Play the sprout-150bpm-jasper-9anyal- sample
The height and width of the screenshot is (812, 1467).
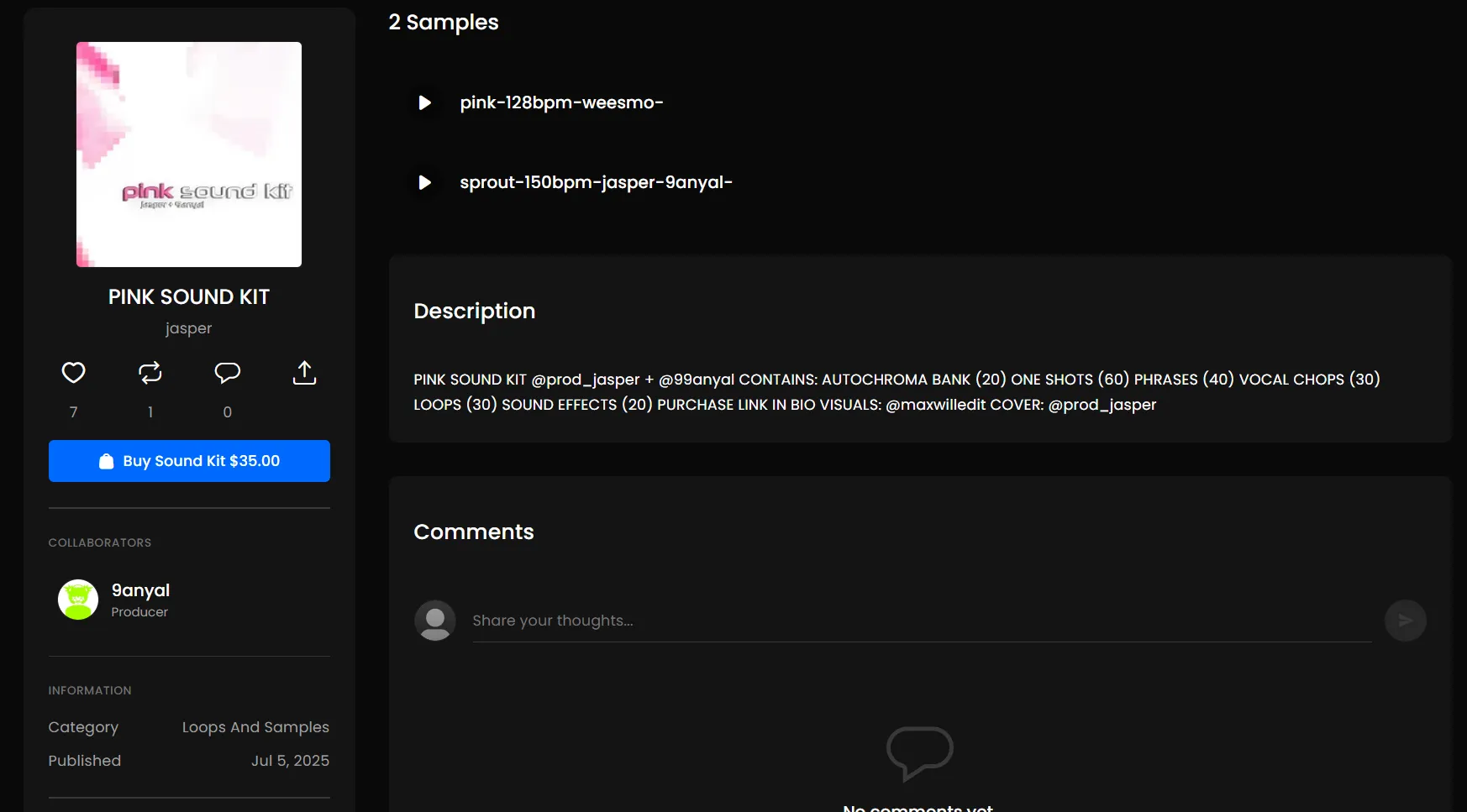pyautogui.click(x=425, y=182)
